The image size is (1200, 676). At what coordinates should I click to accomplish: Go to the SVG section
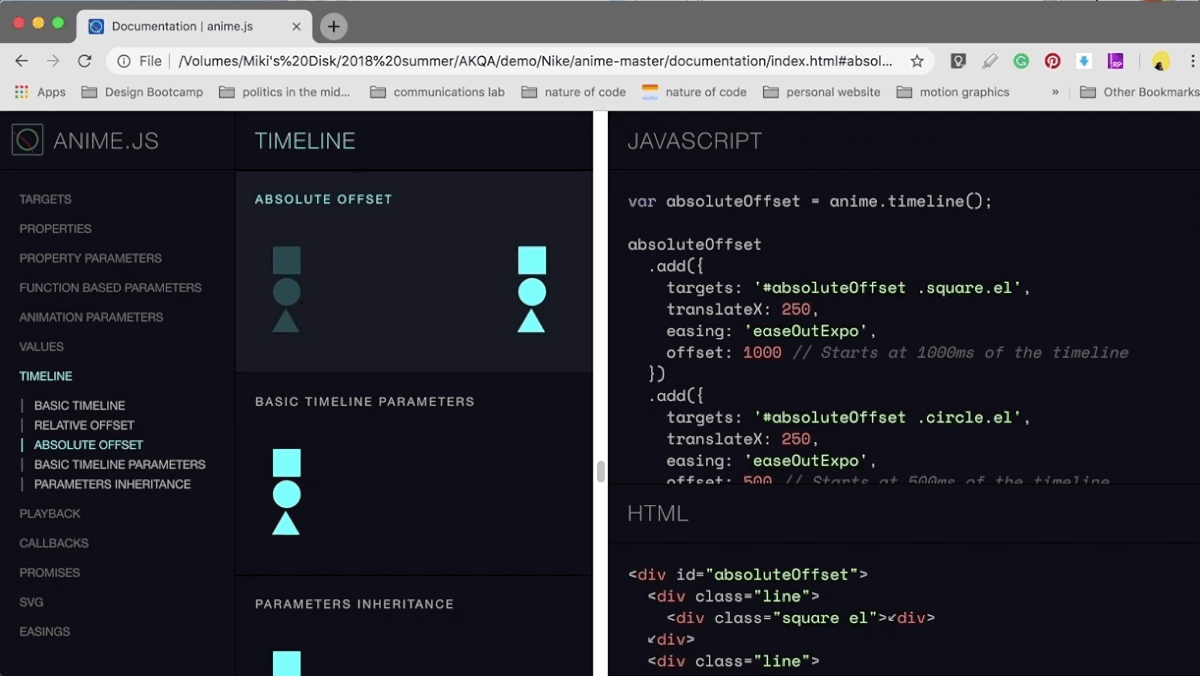[31, 602]
